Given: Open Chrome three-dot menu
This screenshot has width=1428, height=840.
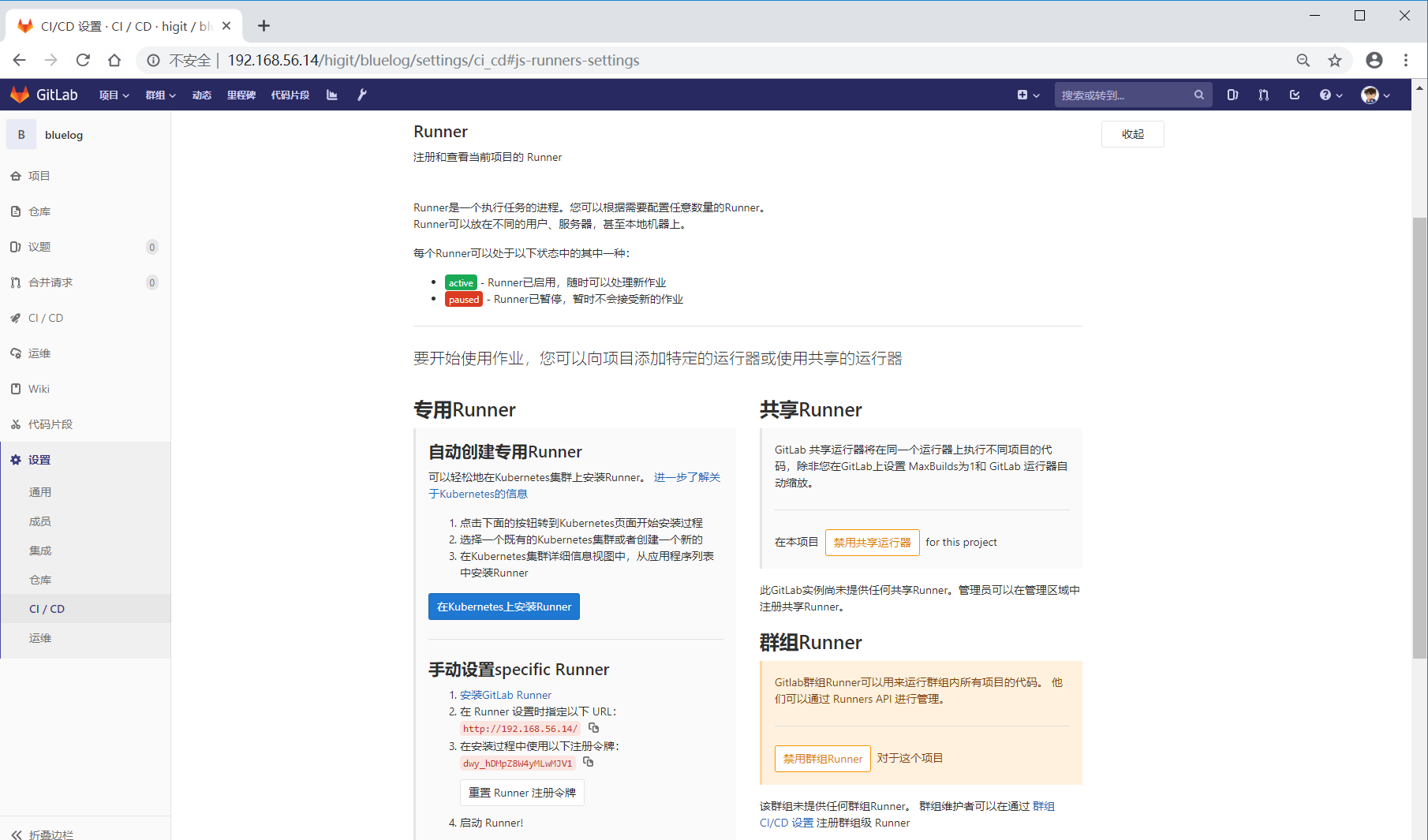Looking at the screenshot, I should coord(1406,60).
